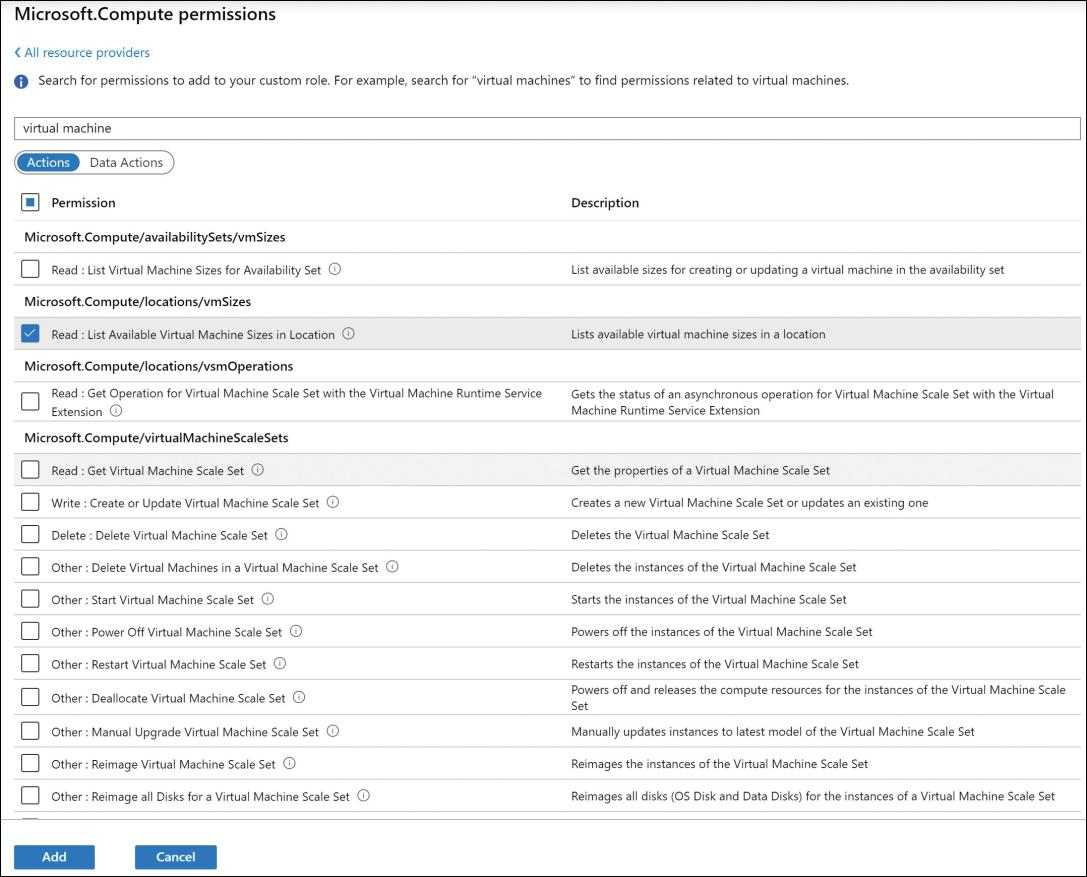The image size is (1087, 877).
Task: Show info for Power Off Virtual Machine Scale Set
Action: coord(296,631)
